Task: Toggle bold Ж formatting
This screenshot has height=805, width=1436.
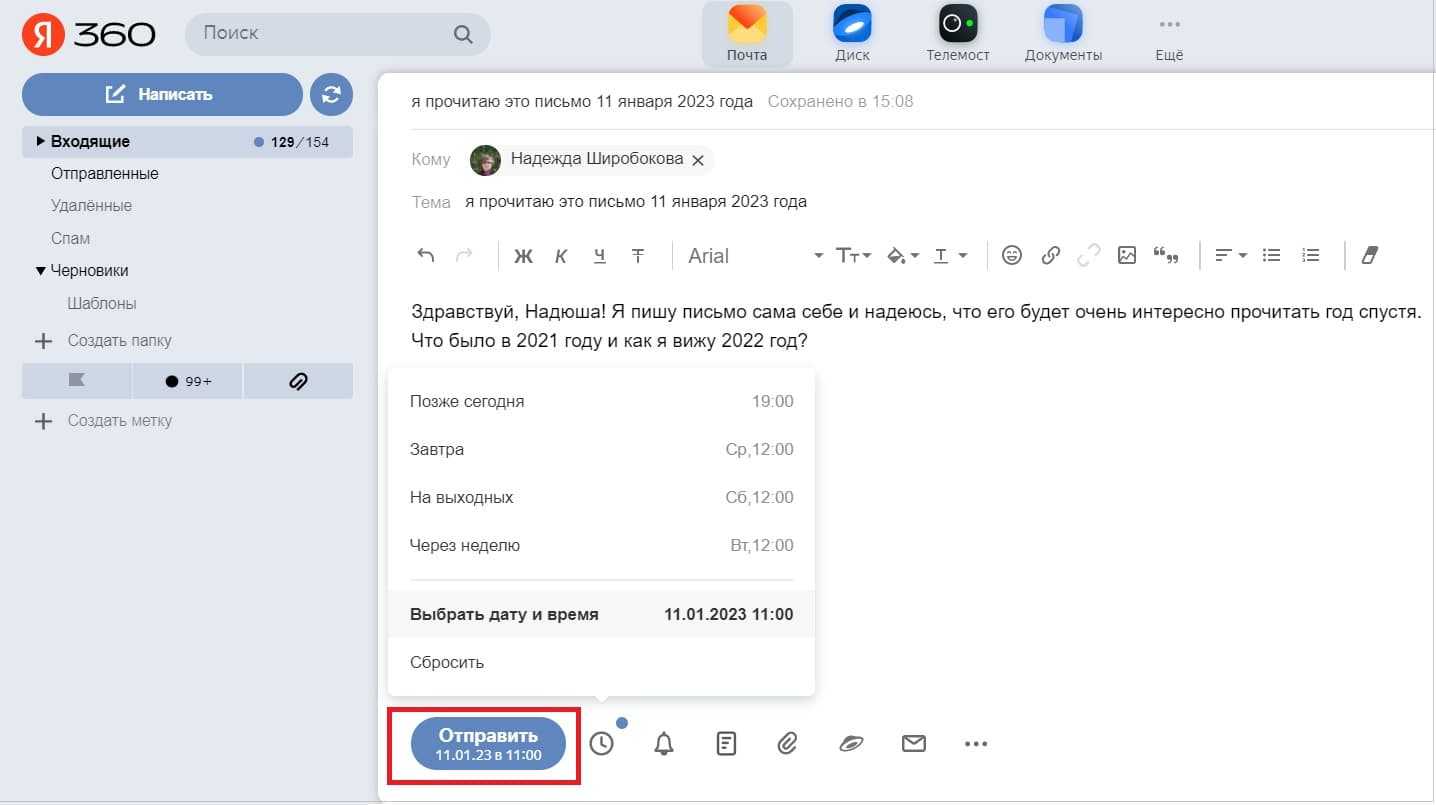Action: 523,256
